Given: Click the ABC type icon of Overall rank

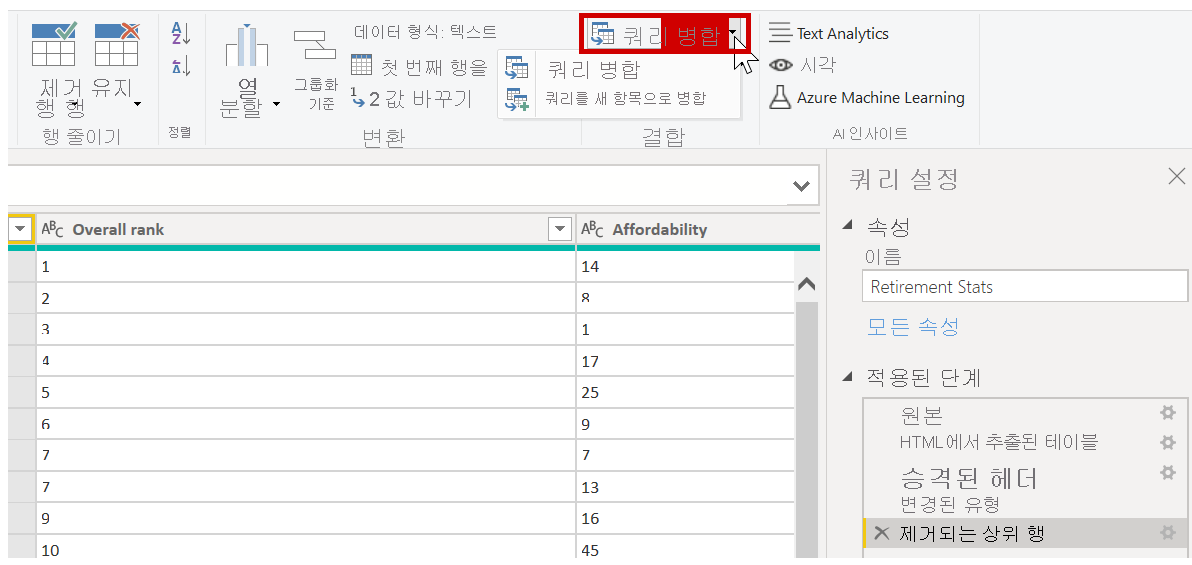Looking at the screenshot, I should click(52, 229).
